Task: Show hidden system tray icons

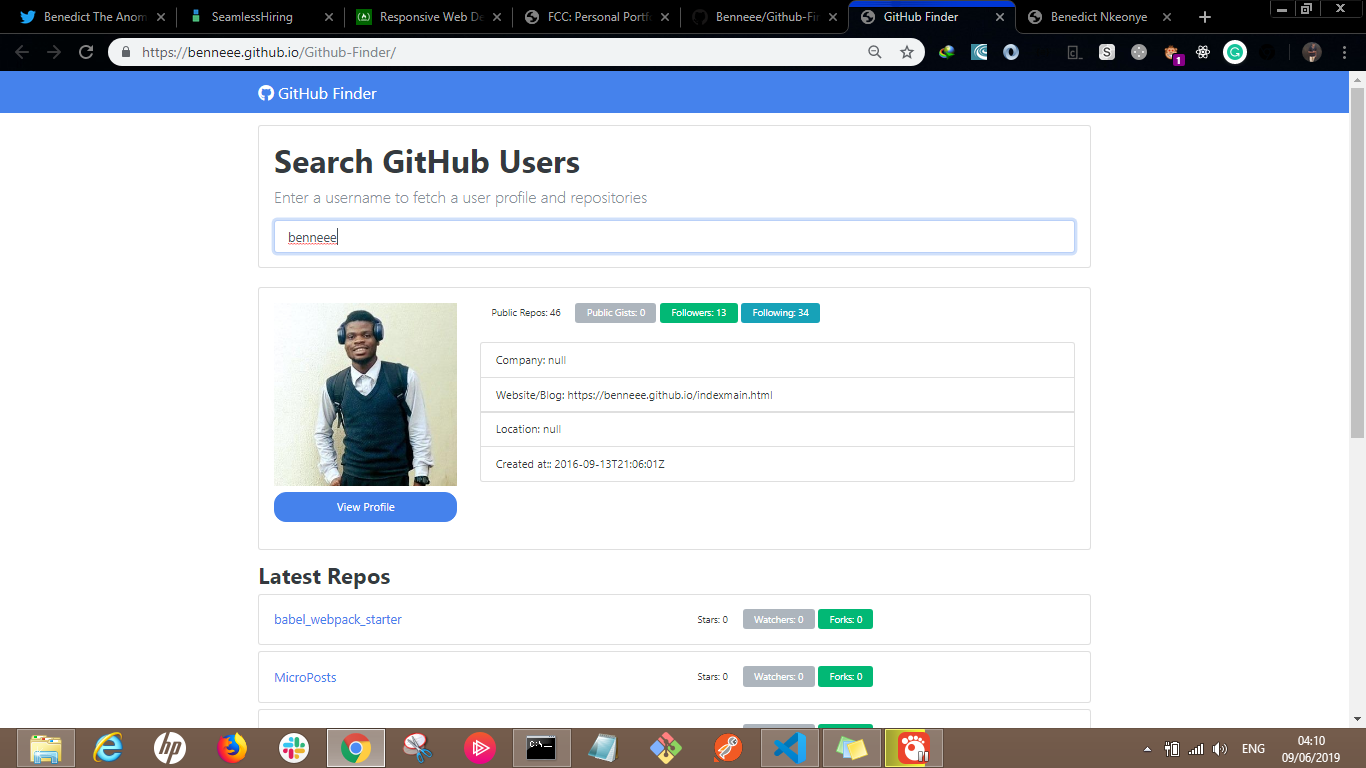Action: tap(1147, 748)
